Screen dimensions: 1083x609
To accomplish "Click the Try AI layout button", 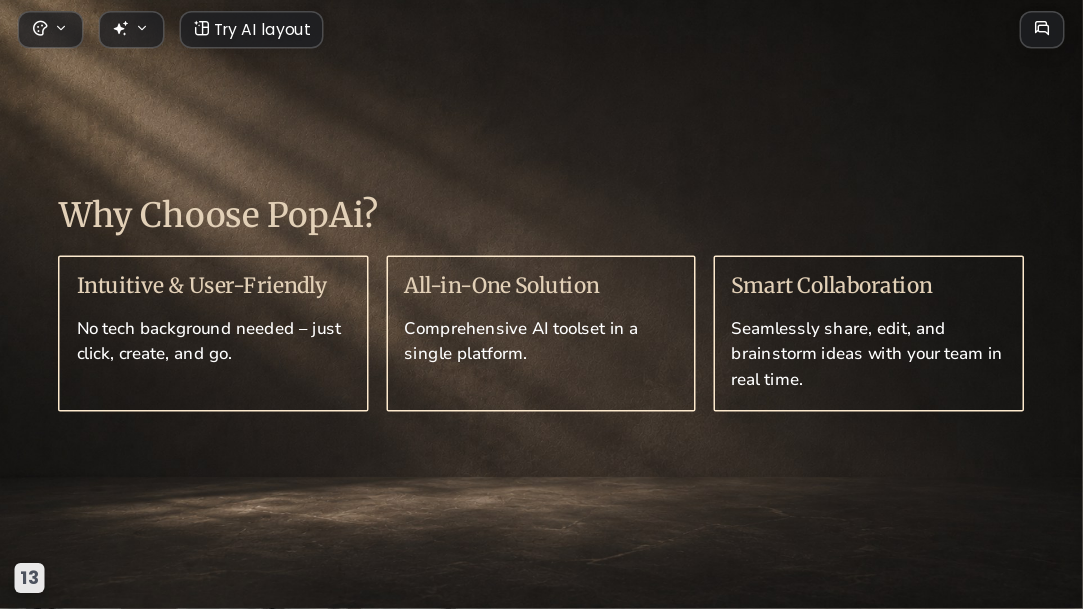I will tap(251, 30).
